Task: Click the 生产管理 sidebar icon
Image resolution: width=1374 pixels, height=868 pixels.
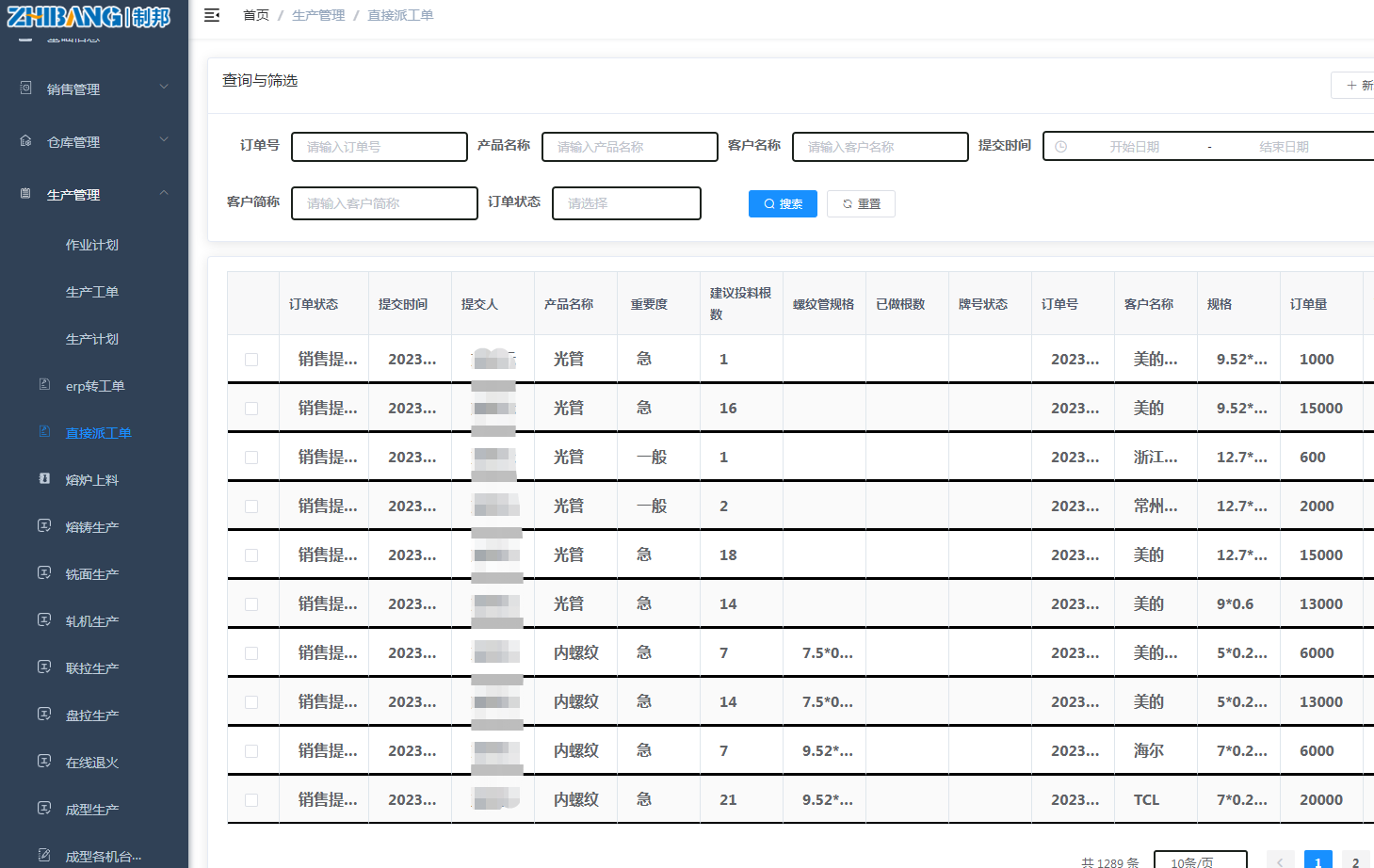Action: coord(26,194)
